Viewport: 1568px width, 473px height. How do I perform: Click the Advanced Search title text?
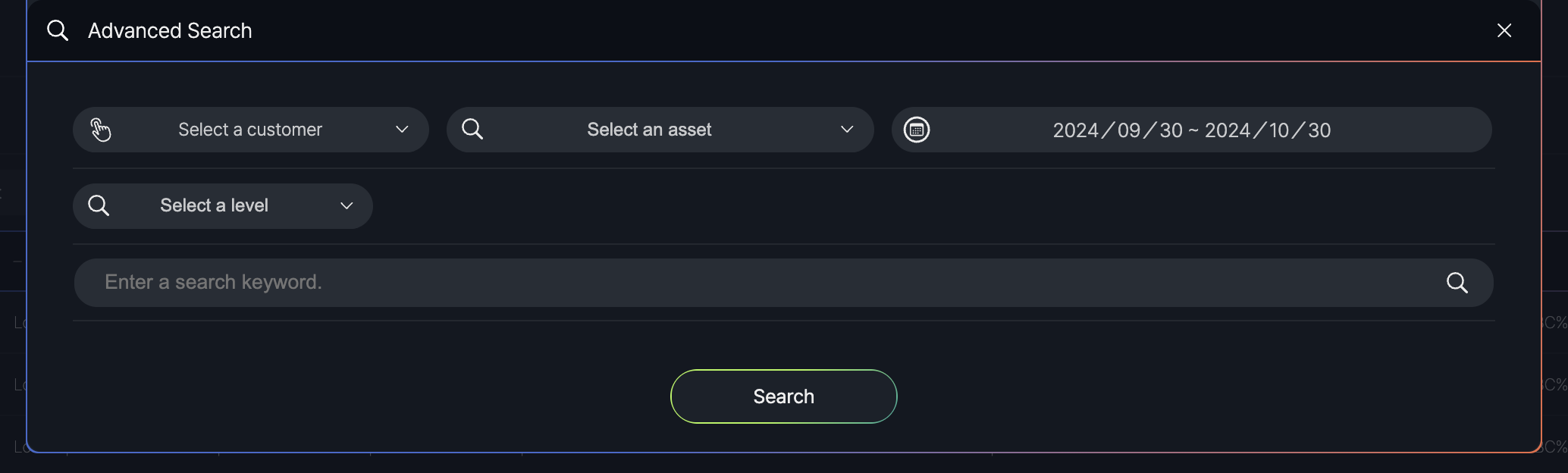[x=170, y=30]
